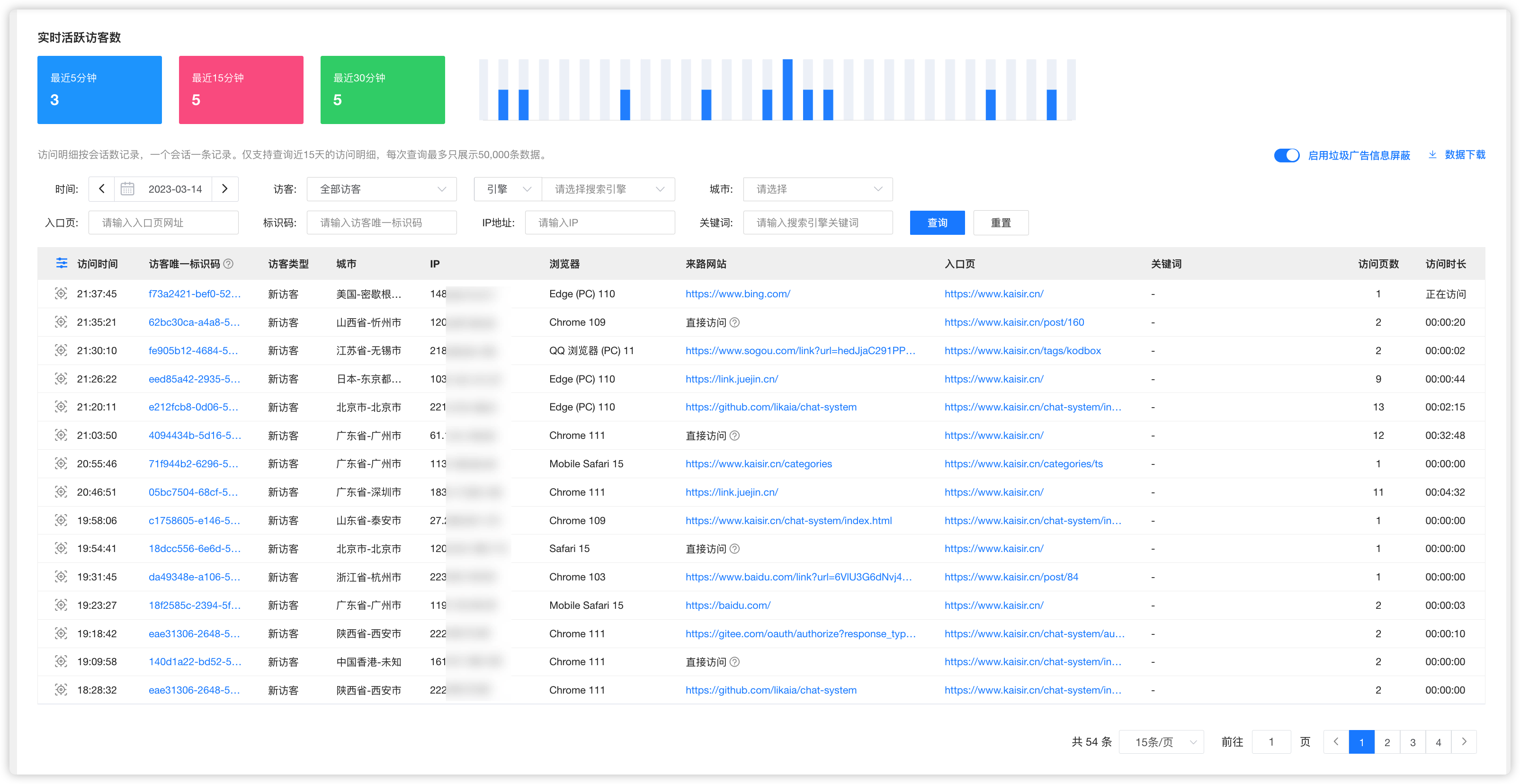Focus the 入口页 URL input field

pos(163,223)
